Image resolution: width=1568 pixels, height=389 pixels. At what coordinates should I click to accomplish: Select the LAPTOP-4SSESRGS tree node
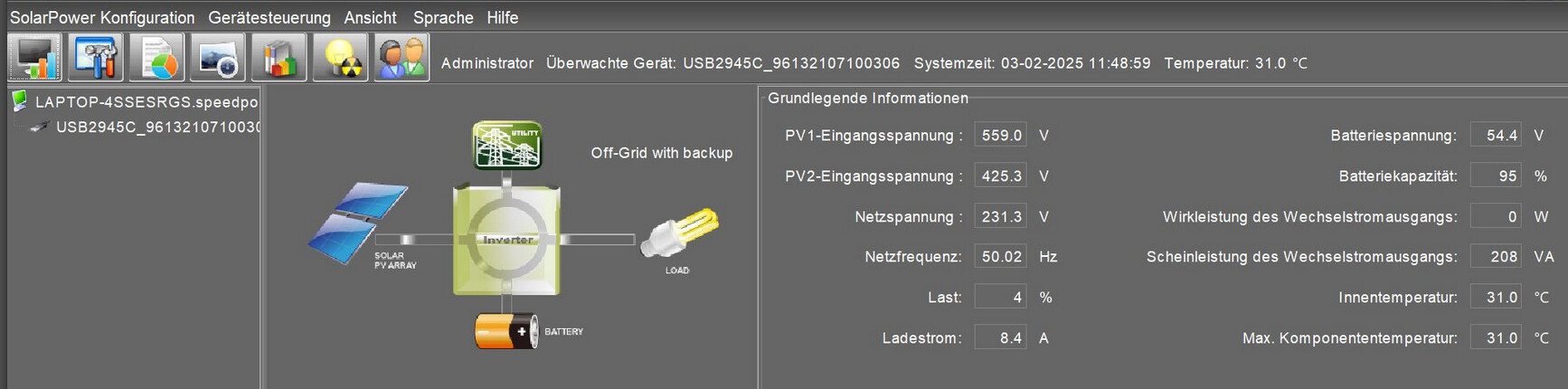click(146, 102)
